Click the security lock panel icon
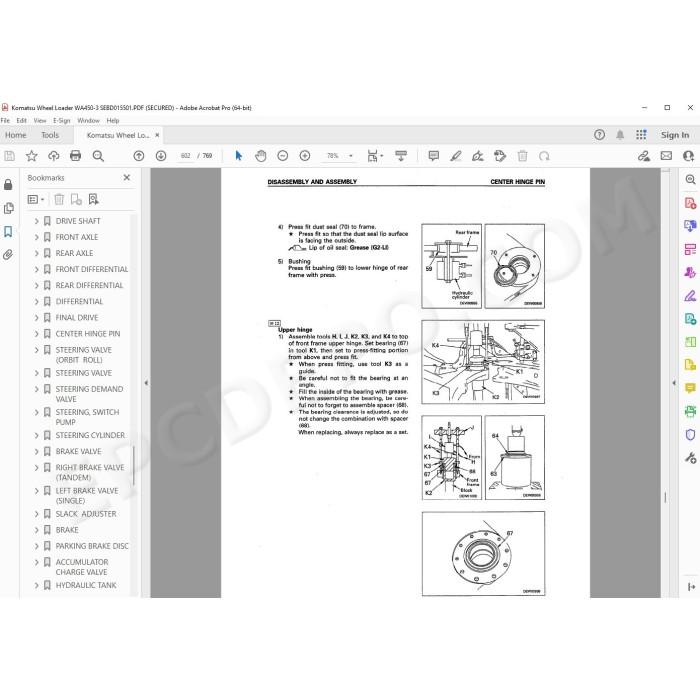The height and width of the screenshot is (700, 700). point(8,184)
